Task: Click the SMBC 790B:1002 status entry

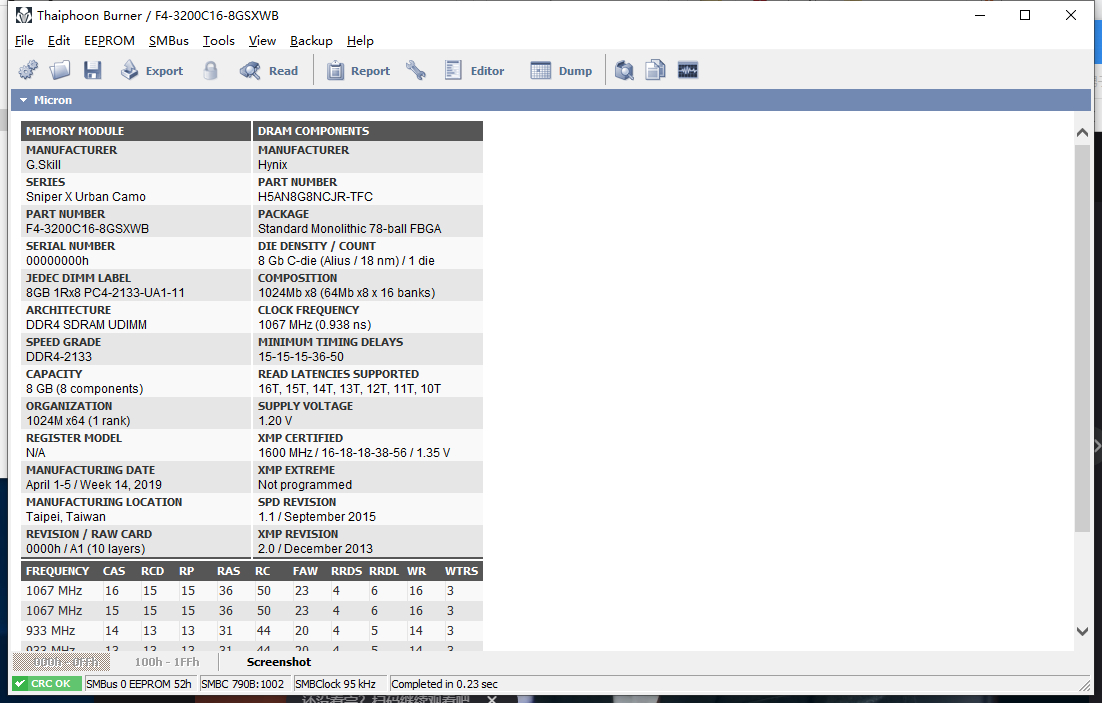Action: point(243,683)
